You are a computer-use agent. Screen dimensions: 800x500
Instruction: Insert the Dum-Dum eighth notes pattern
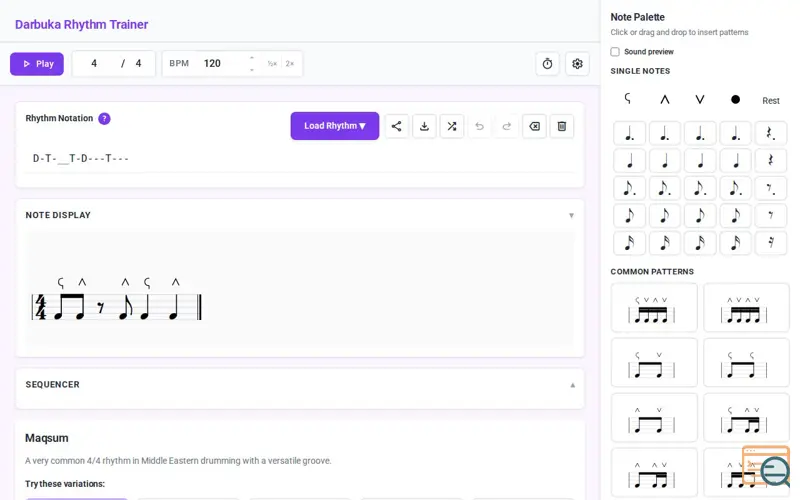coord(746,363)
